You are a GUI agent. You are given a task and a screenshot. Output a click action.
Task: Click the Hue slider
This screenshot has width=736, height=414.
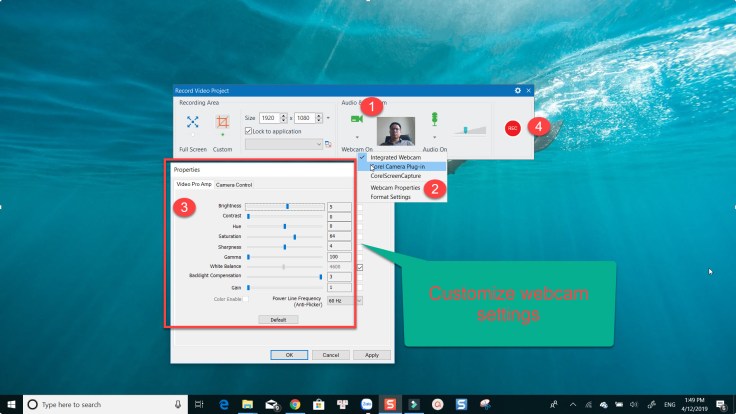pos(284,227)
